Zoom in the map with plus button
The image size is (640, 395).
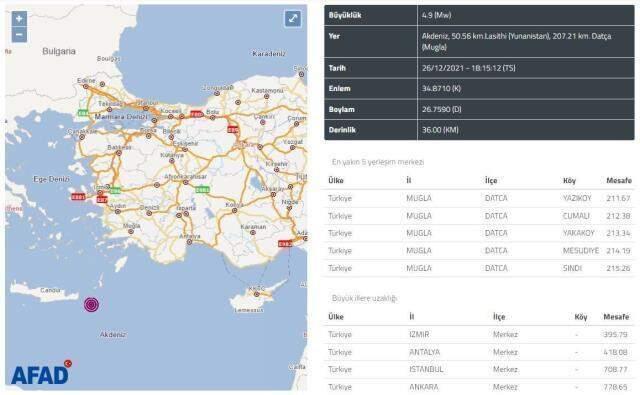click(19, 19)
